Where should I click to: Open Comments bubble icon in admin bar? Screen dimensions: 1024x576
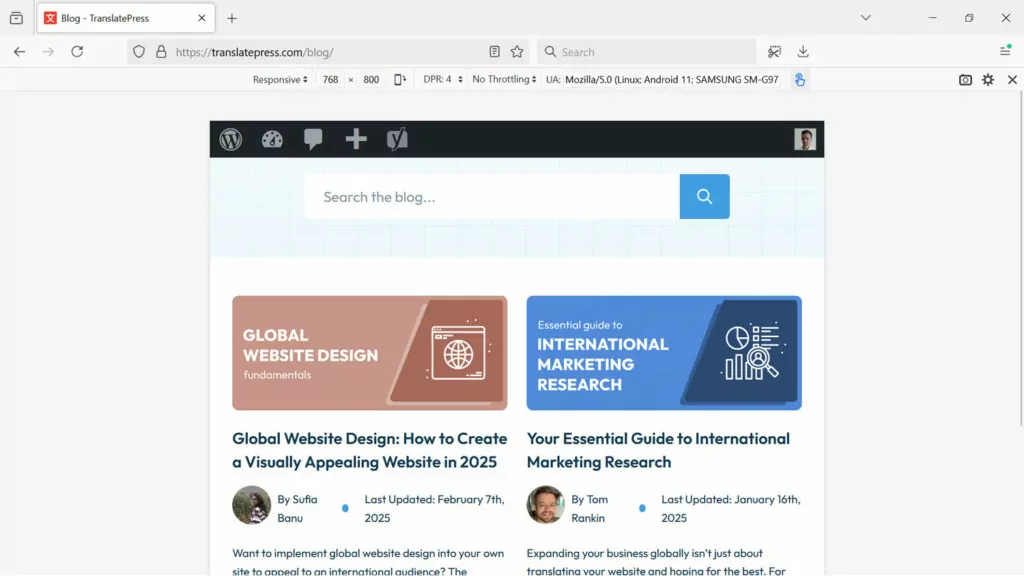click(313, 139)
